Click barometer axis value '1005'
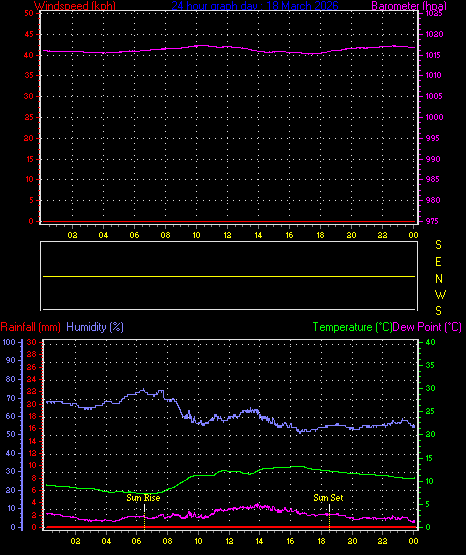 tap(434, 96)
